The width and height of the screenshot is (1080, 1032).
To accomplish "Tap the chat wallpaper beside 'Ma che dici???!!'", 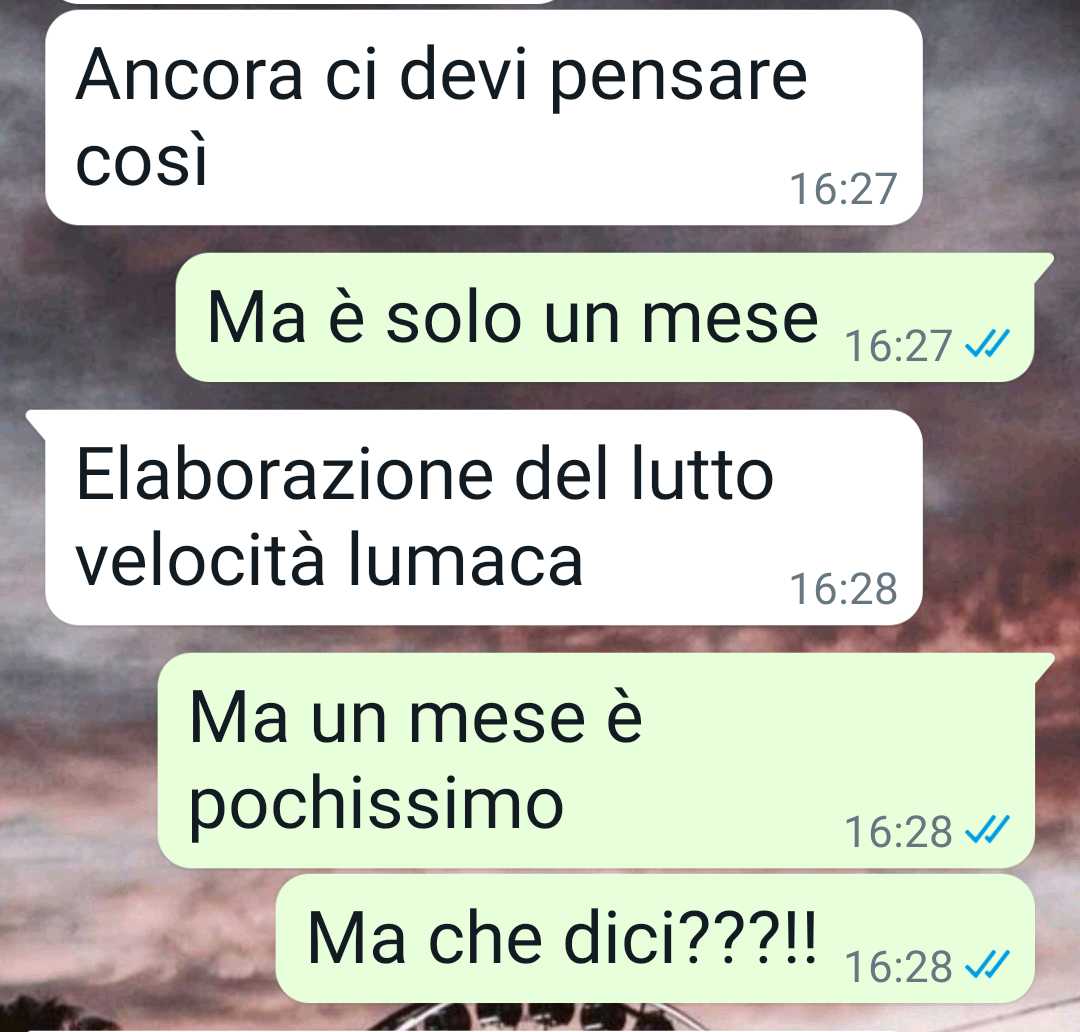I will point(138,938).
